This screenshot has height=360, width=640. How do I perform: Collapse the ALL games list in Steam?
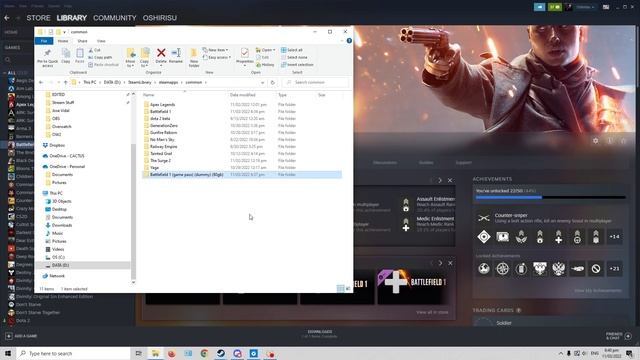[4, 73]
